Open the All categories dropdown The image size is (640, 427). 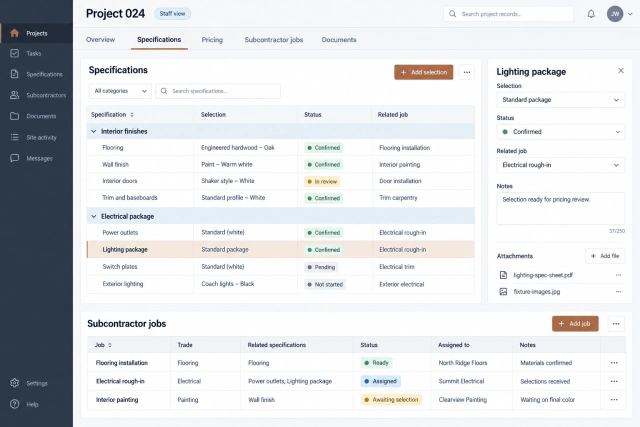pos(120,91)
